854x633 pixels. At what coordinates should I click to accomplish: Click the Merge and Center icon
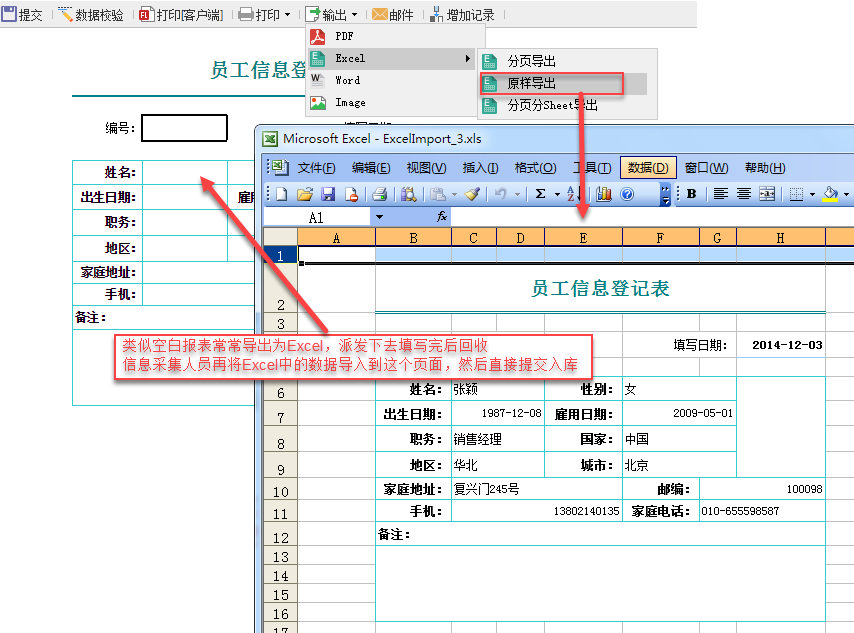767,194
